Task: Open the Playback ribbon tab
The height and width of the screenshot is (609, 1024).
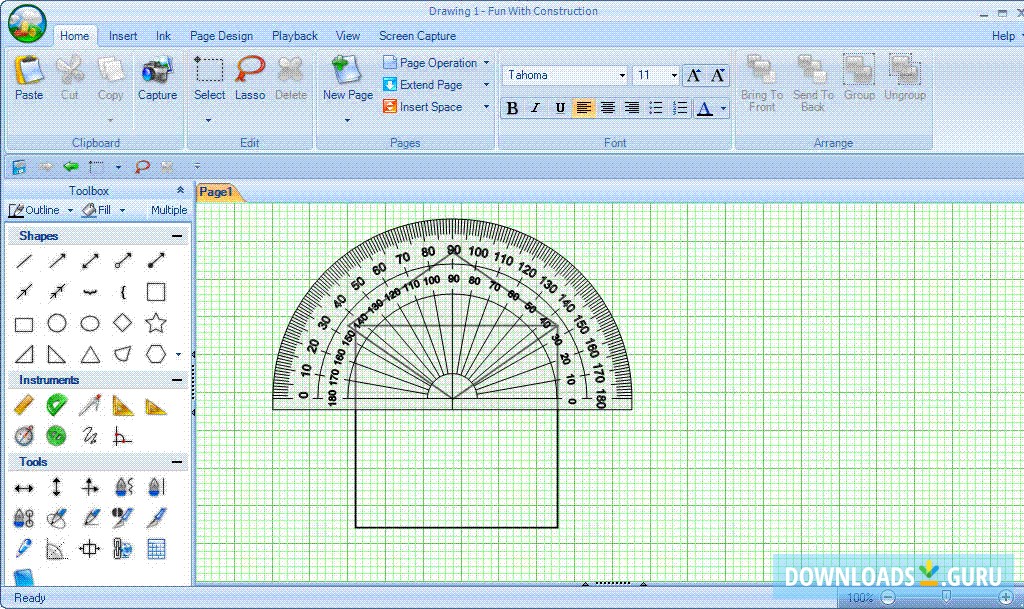Action: click(x=295, y=36)
